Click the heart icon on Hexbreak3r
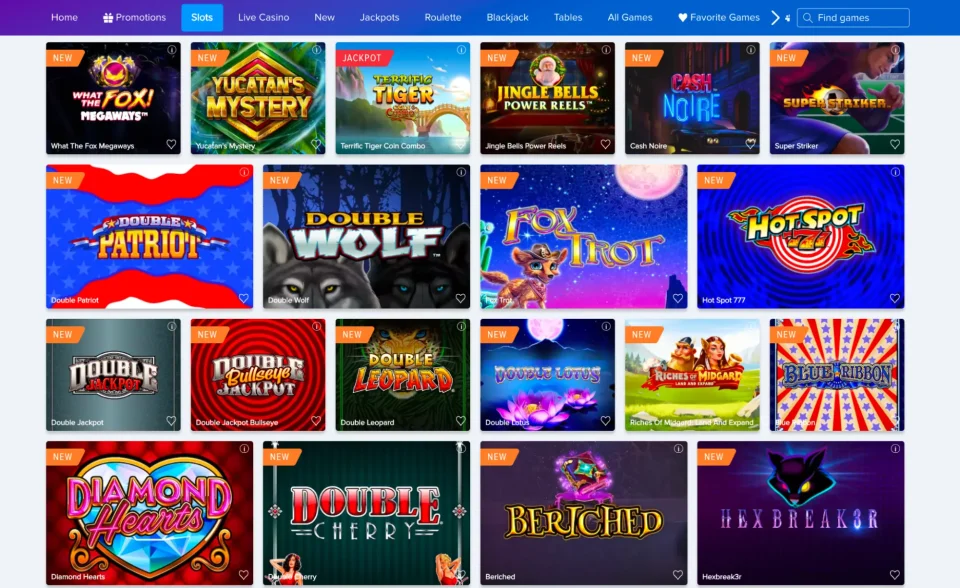Viewport: 960px width, 588px height. click(894, 575)
